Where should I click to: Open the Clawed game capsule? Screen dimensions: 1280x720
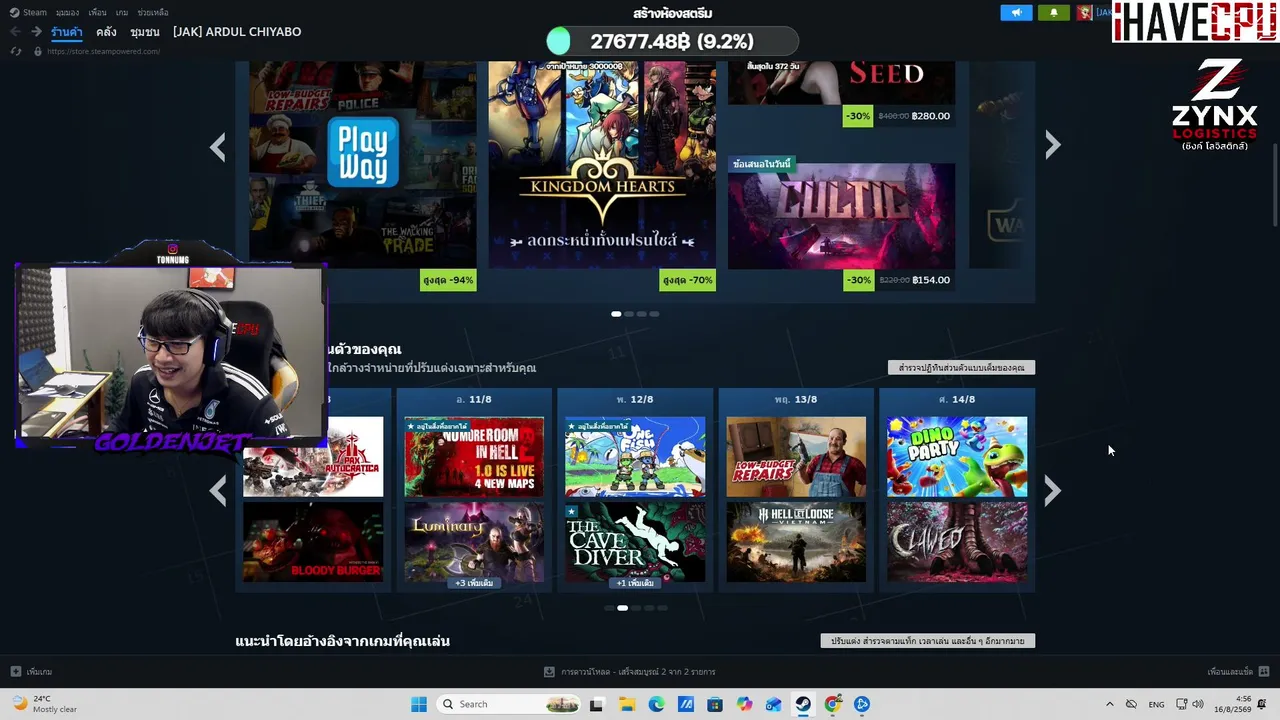pos(957,542)
